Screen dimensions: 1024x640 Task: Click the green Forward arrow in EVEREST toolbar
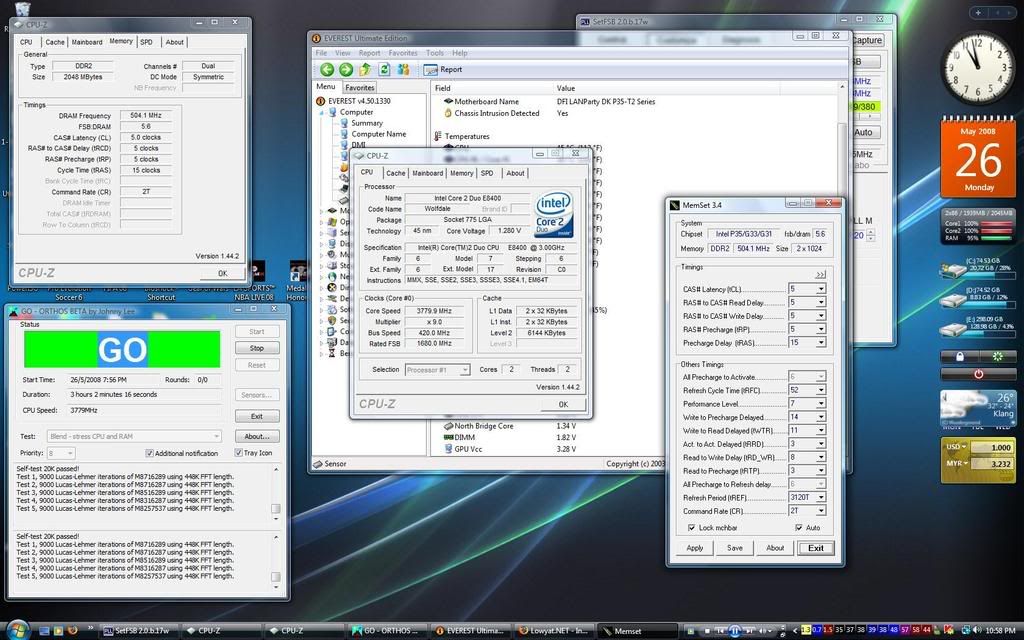346,70
